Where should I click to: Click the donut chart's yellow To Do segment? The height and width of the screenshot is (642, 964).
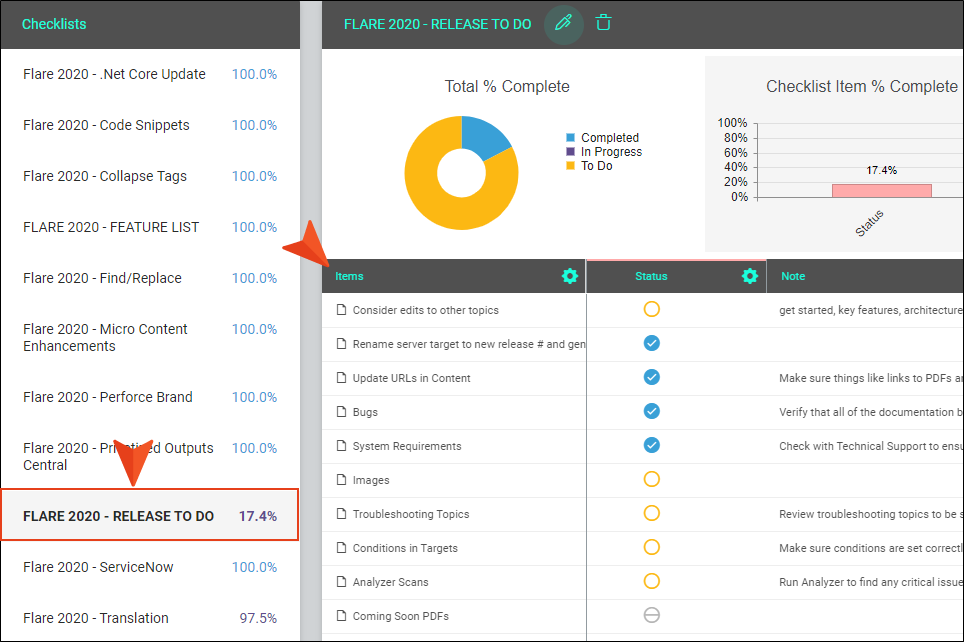point(440,209)
